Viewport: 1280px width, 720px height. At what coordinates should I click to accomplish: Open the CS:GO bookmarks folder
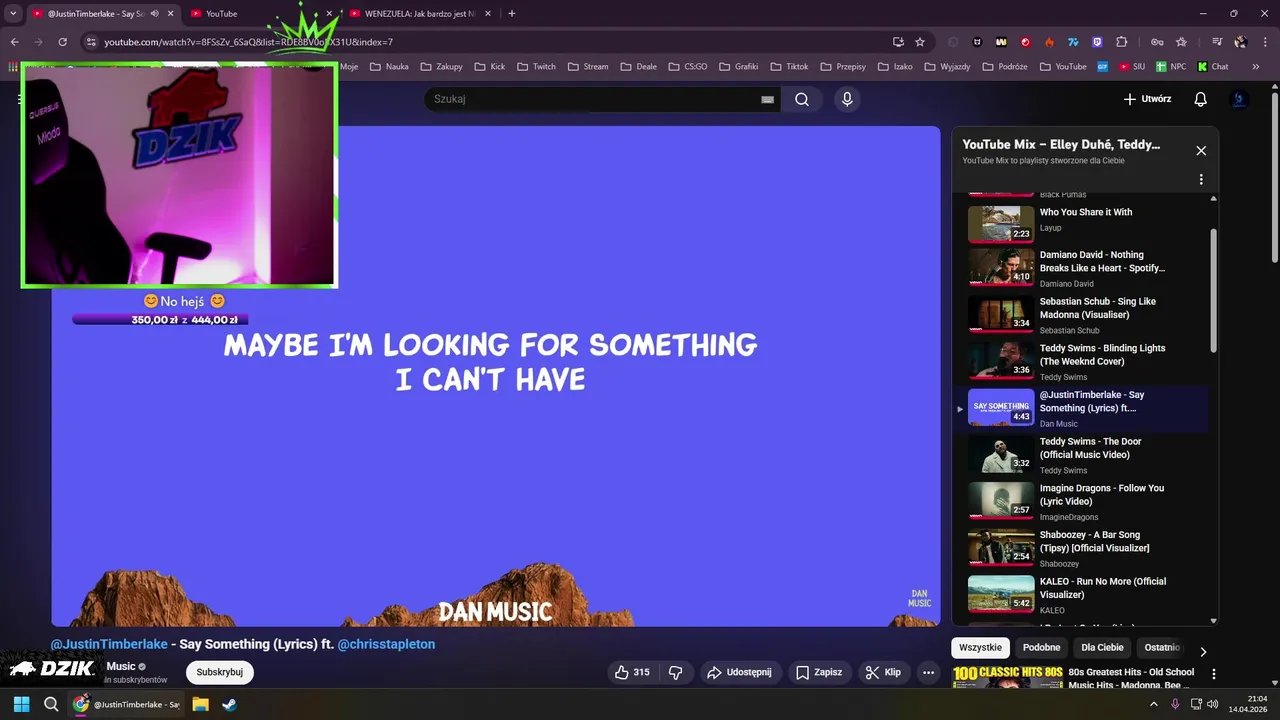(x=687, y=67)
